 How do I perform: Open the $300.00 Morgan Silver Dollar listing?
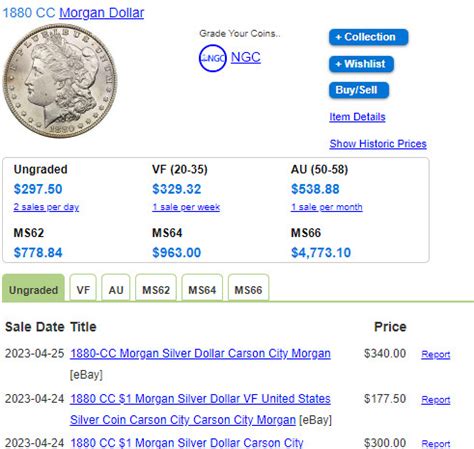(187, 443)
